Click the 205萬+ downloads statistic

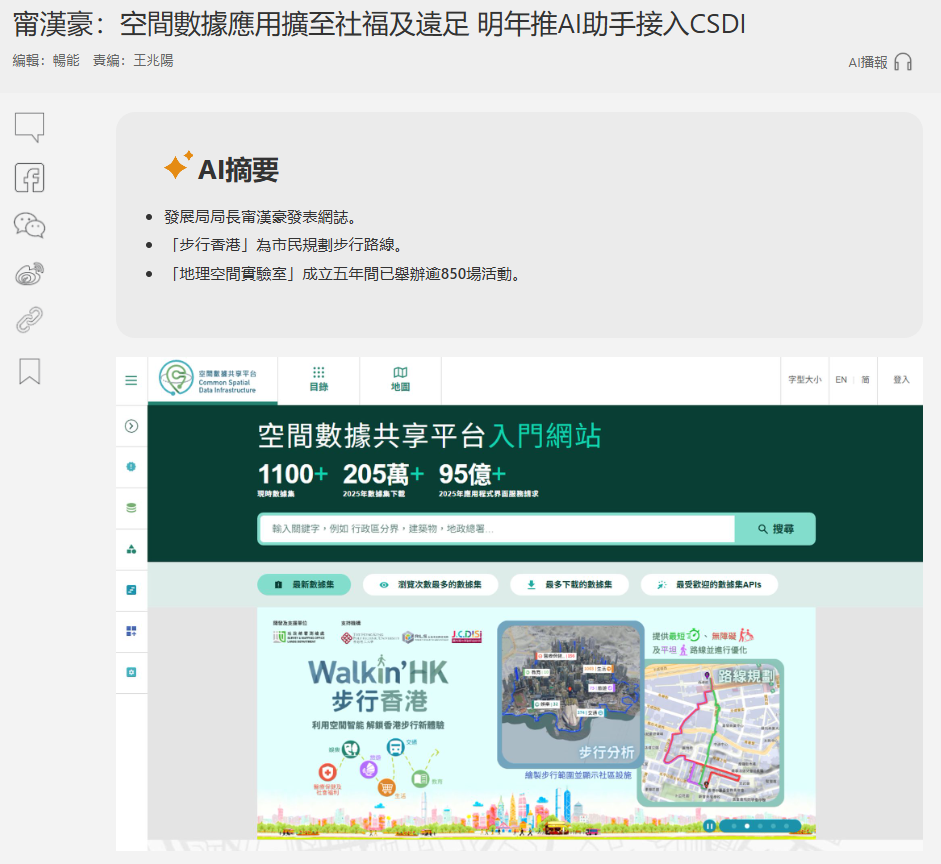coord(383,479)
